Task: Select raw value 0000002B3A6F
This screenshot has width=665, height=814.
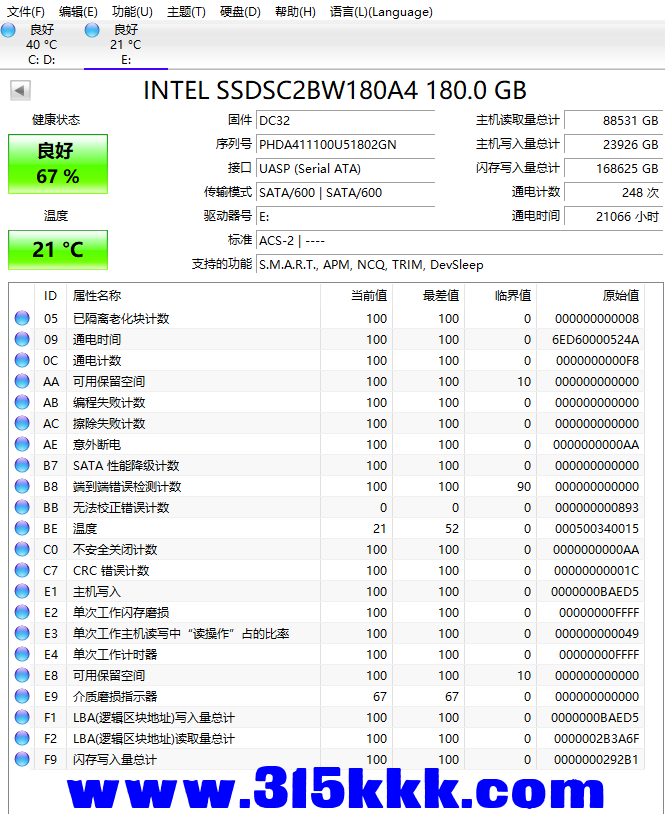Action: (x=596, y=739)
